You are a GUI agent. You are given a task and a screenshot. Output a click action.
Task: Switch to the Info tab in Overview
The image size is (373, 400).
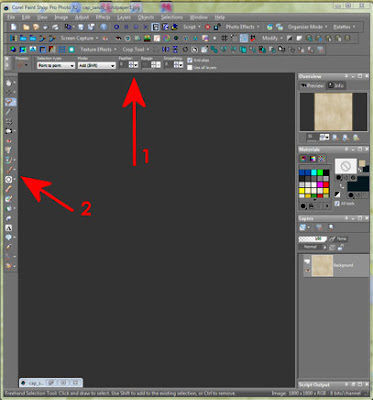(336, 86)
